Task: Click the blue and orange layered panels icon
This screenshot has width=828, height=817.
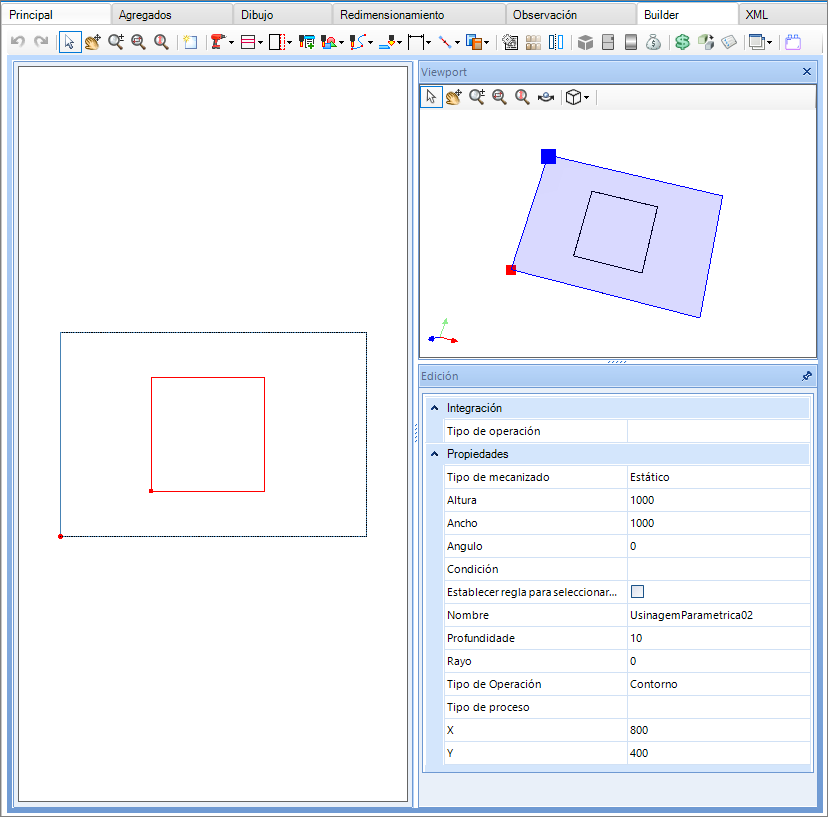Action: click(474, 42)
